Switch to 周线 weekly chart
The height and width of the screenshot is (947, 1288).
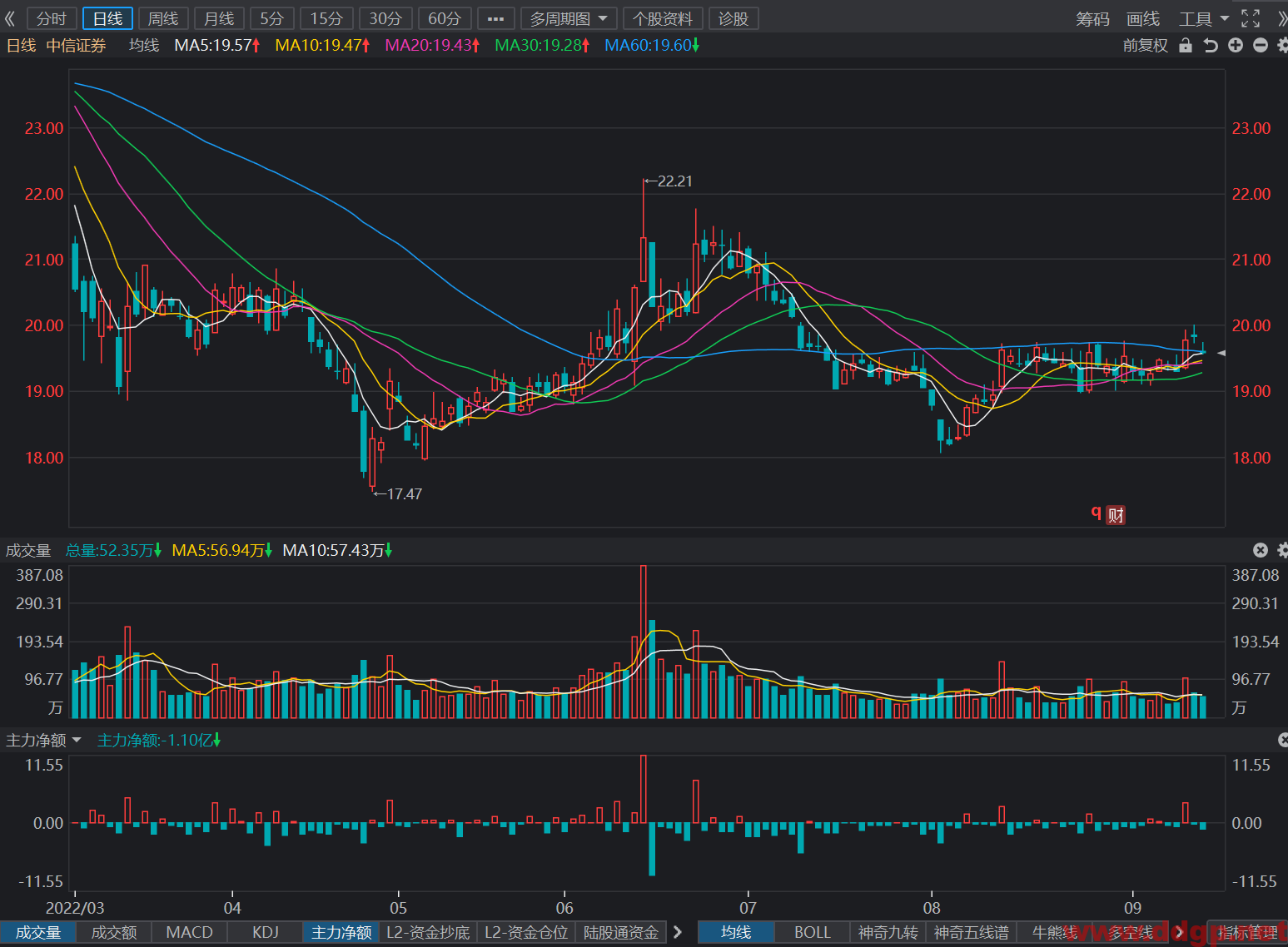163,18
